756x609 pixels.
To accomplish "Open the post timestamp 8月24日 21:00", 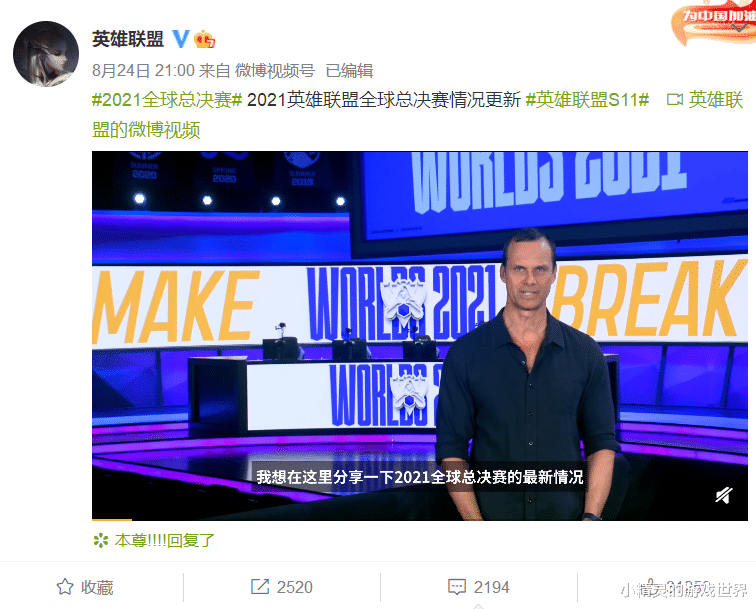I will click(143, 71).
